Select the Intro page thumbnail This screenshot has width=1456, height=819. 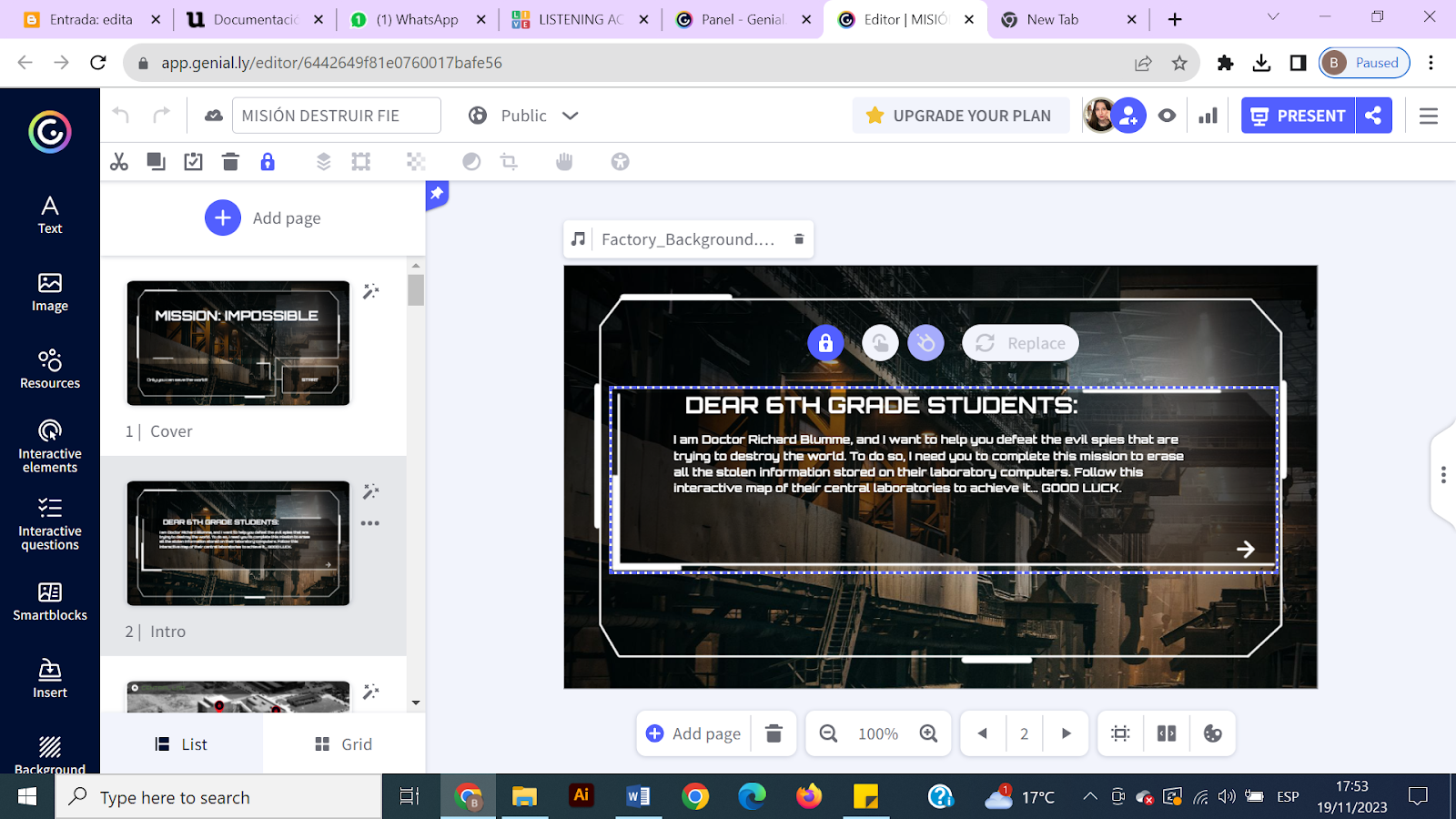click(x=238, y=543)
